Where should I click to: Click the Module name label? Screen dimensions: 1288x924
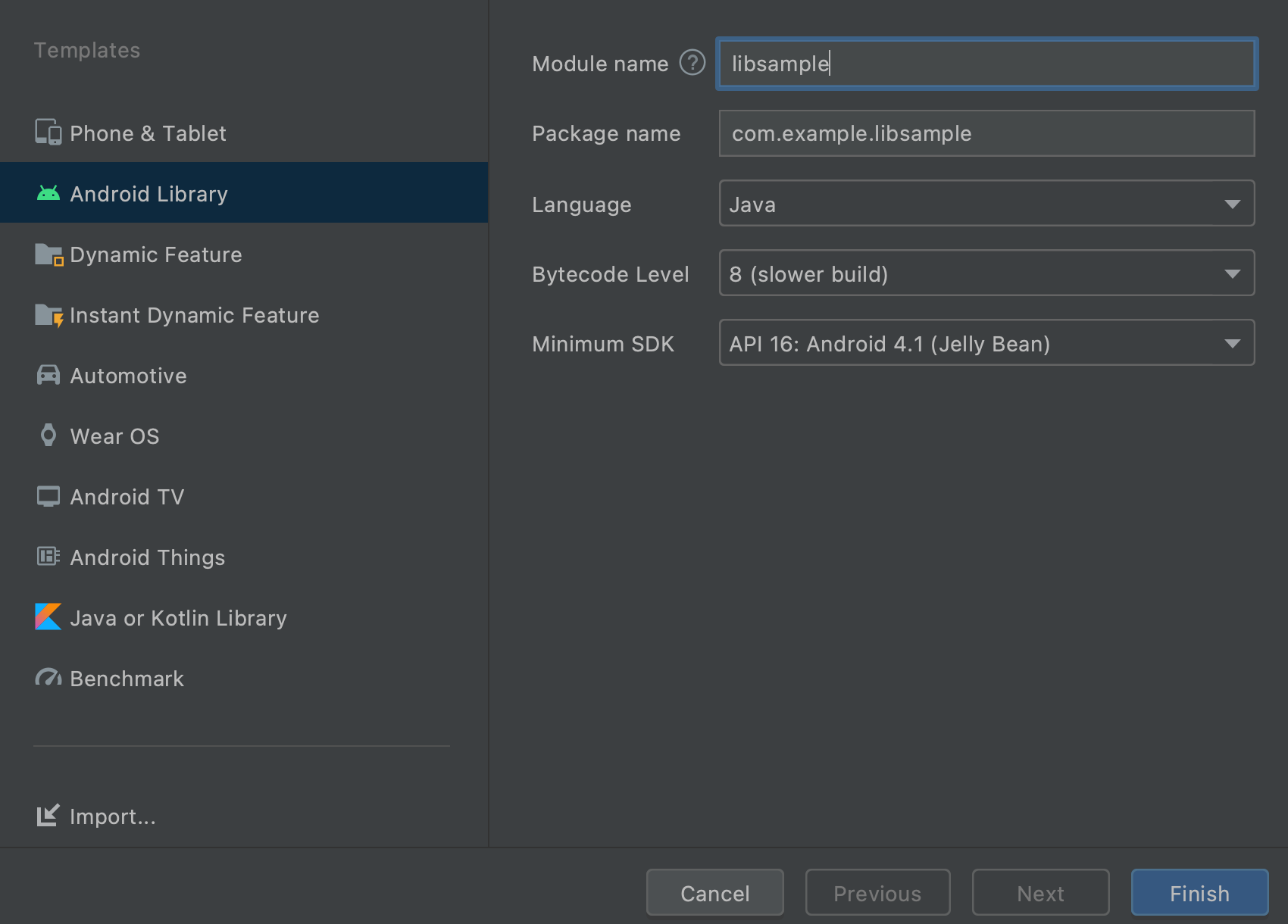coord(600,64)
